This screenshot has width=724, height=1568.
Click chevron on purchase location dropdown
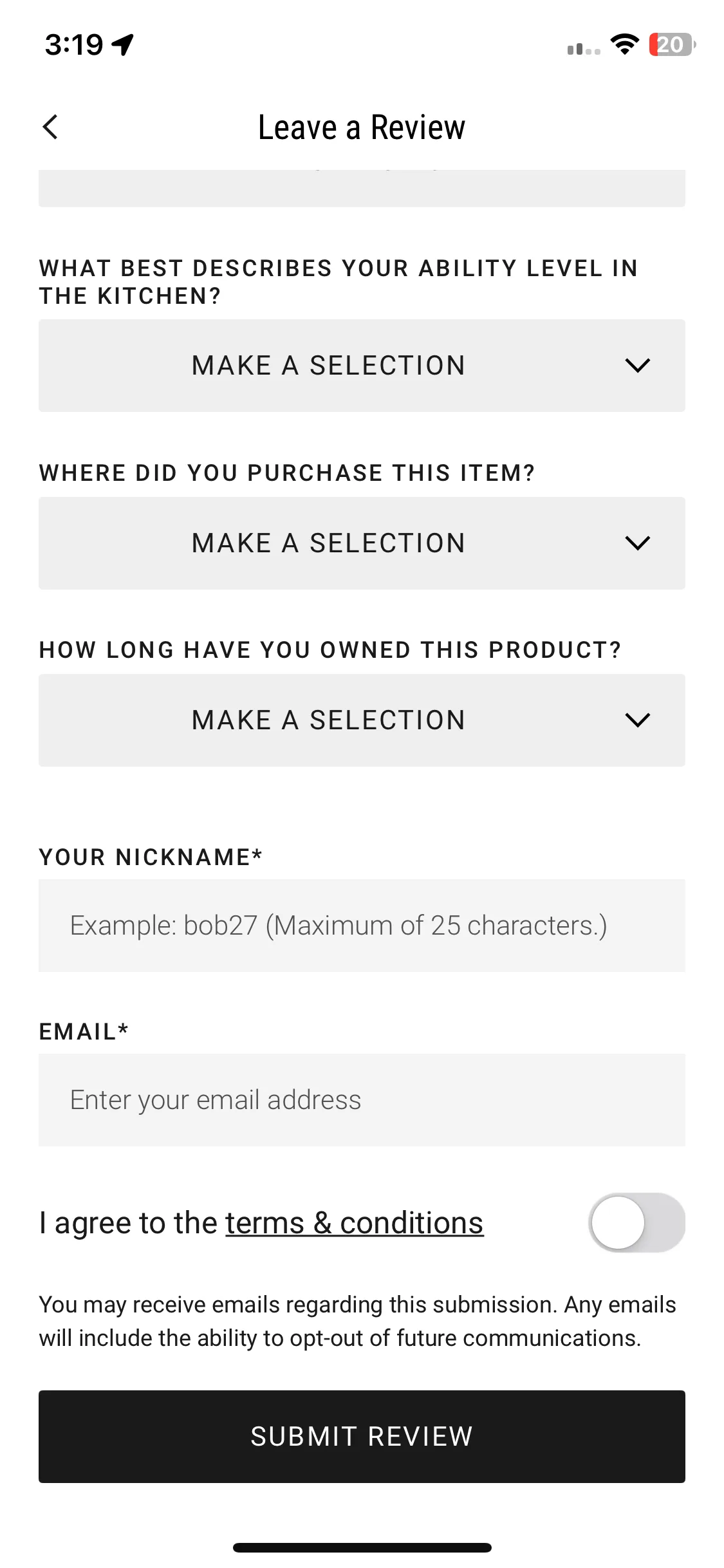638,543
